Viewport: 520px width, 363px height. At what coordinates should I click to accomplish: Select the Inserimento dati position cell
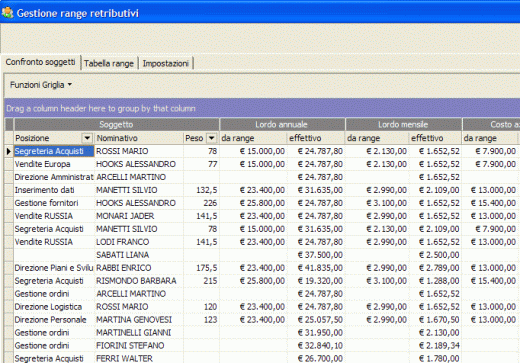[54, 190]
